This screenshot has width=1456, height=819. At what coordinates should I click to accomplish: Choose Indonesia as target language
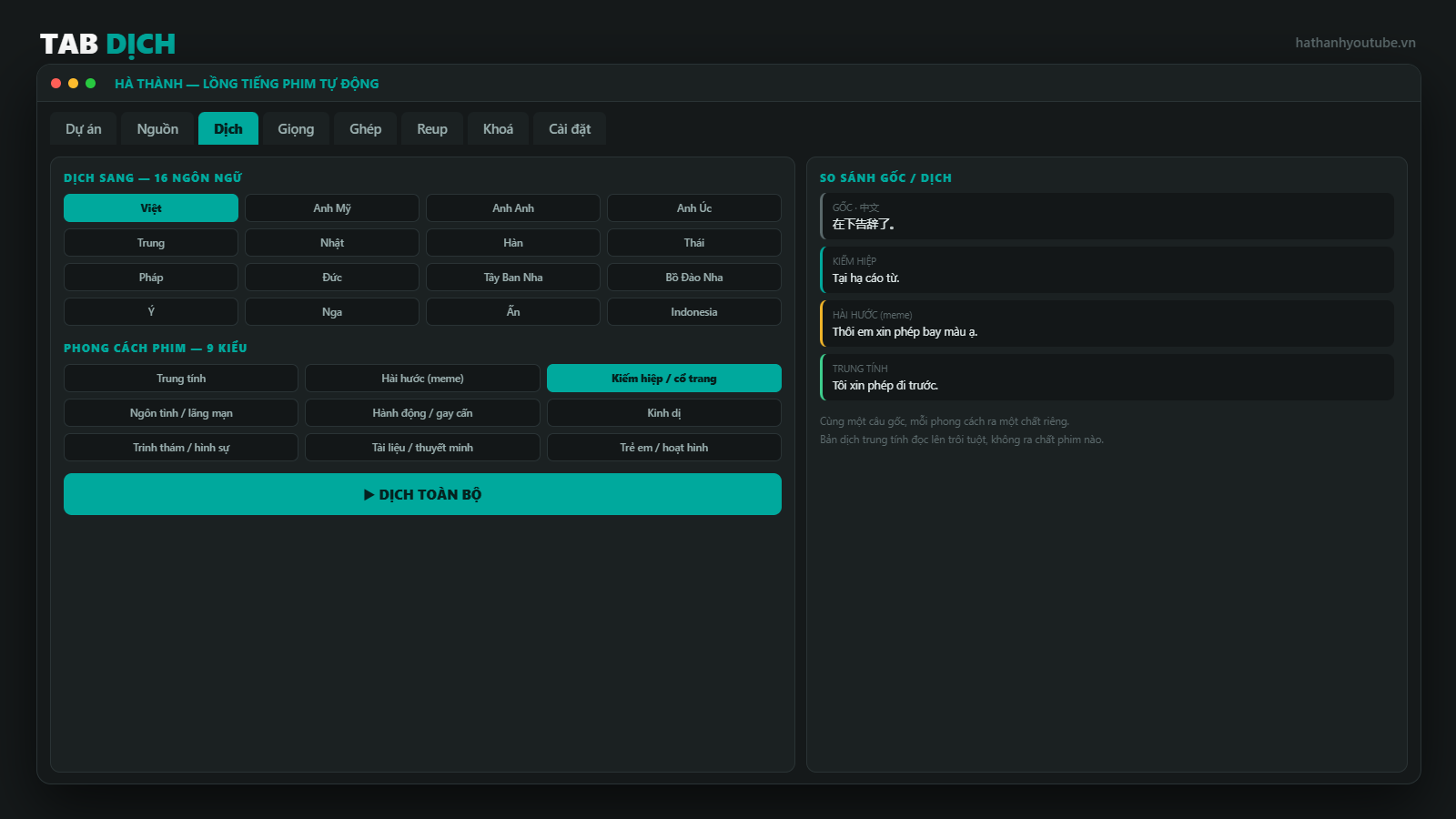click(x=694, y=312)
